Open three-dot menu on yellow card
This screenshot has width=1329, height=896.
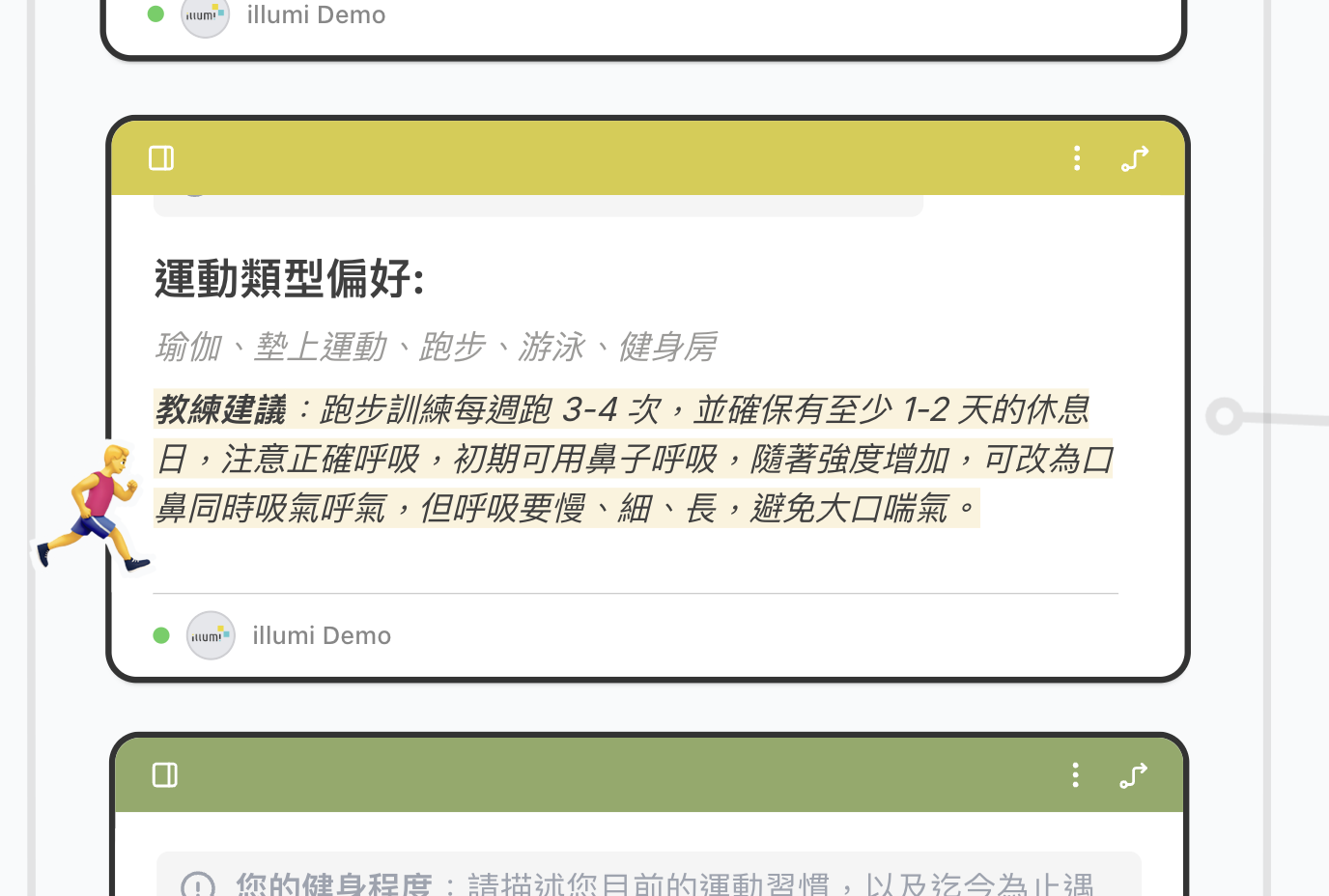1077,158
